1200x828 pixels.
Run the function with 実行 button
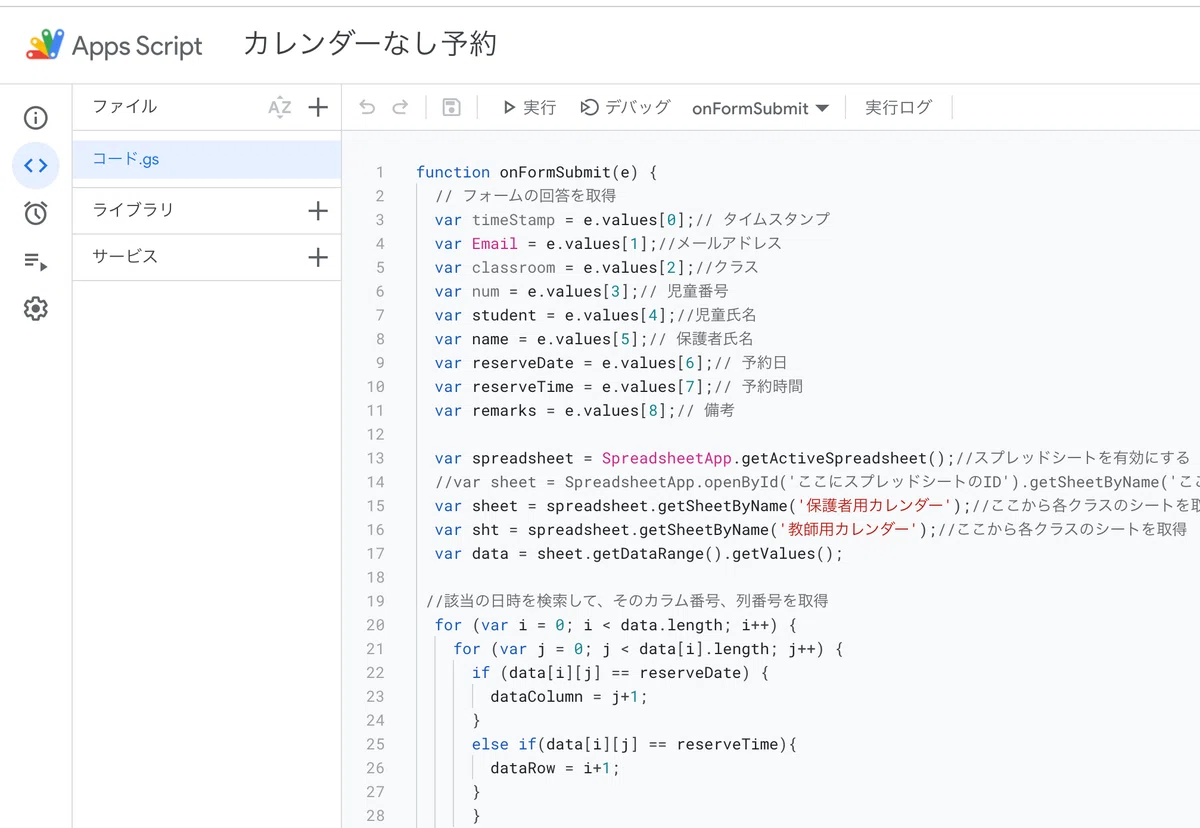point(529,107)
